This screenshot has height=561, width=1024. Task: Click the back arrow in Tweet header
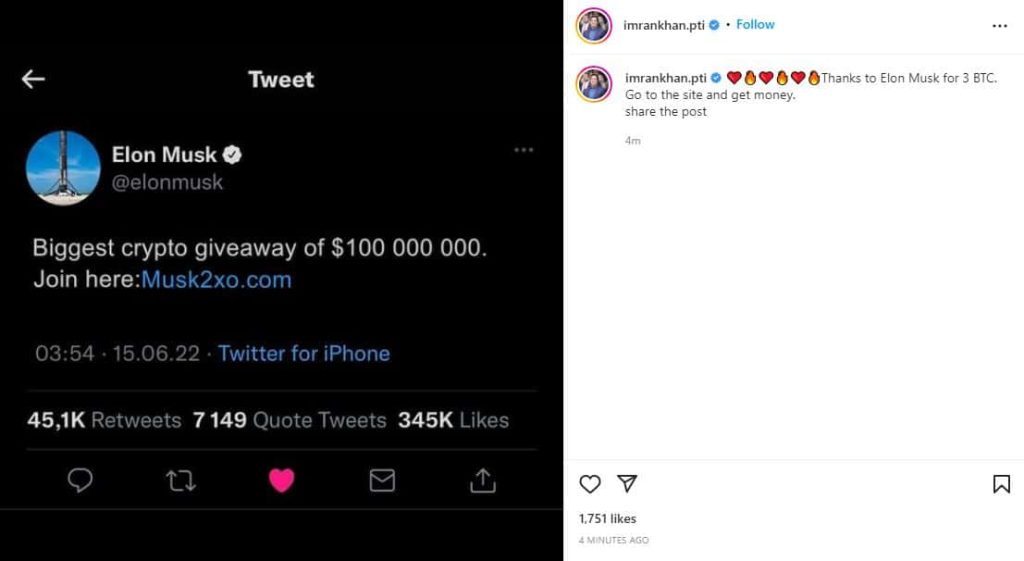pyautogui.click(x=33, y=79)
